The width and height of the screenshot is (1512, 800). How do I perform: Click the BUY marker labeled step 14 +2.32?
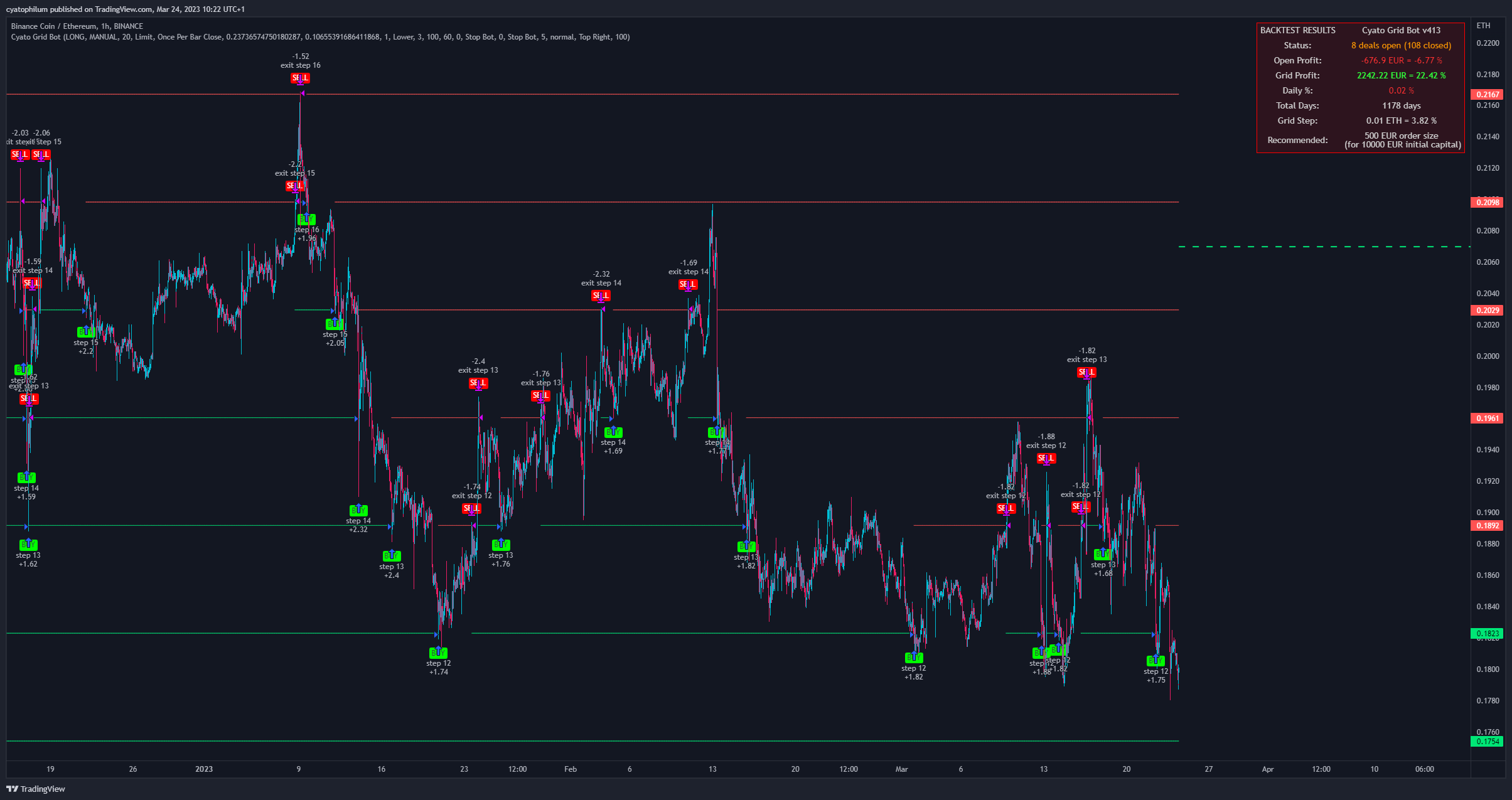[x=358, y=510]
